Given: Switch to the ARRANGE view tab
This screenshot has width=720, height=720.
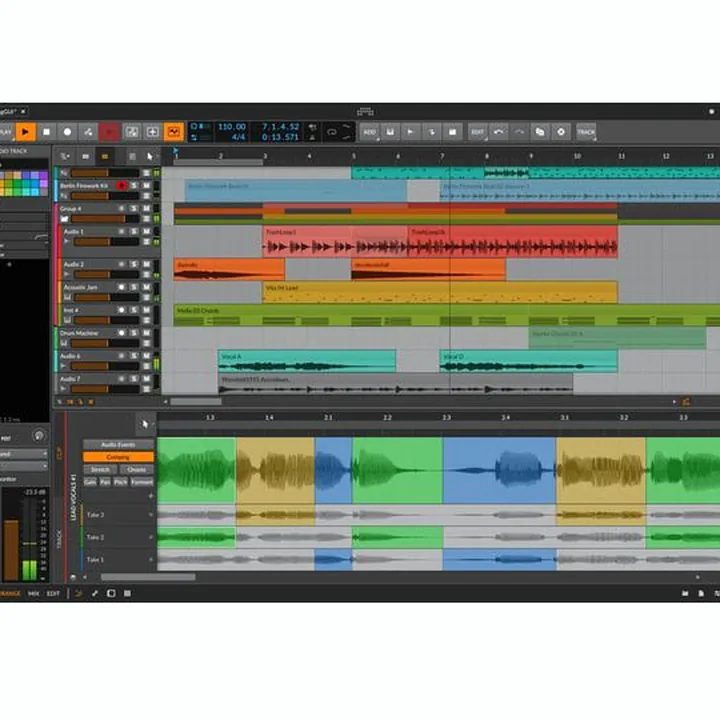Looking at the screenshot, I should [x=10, y=594].
